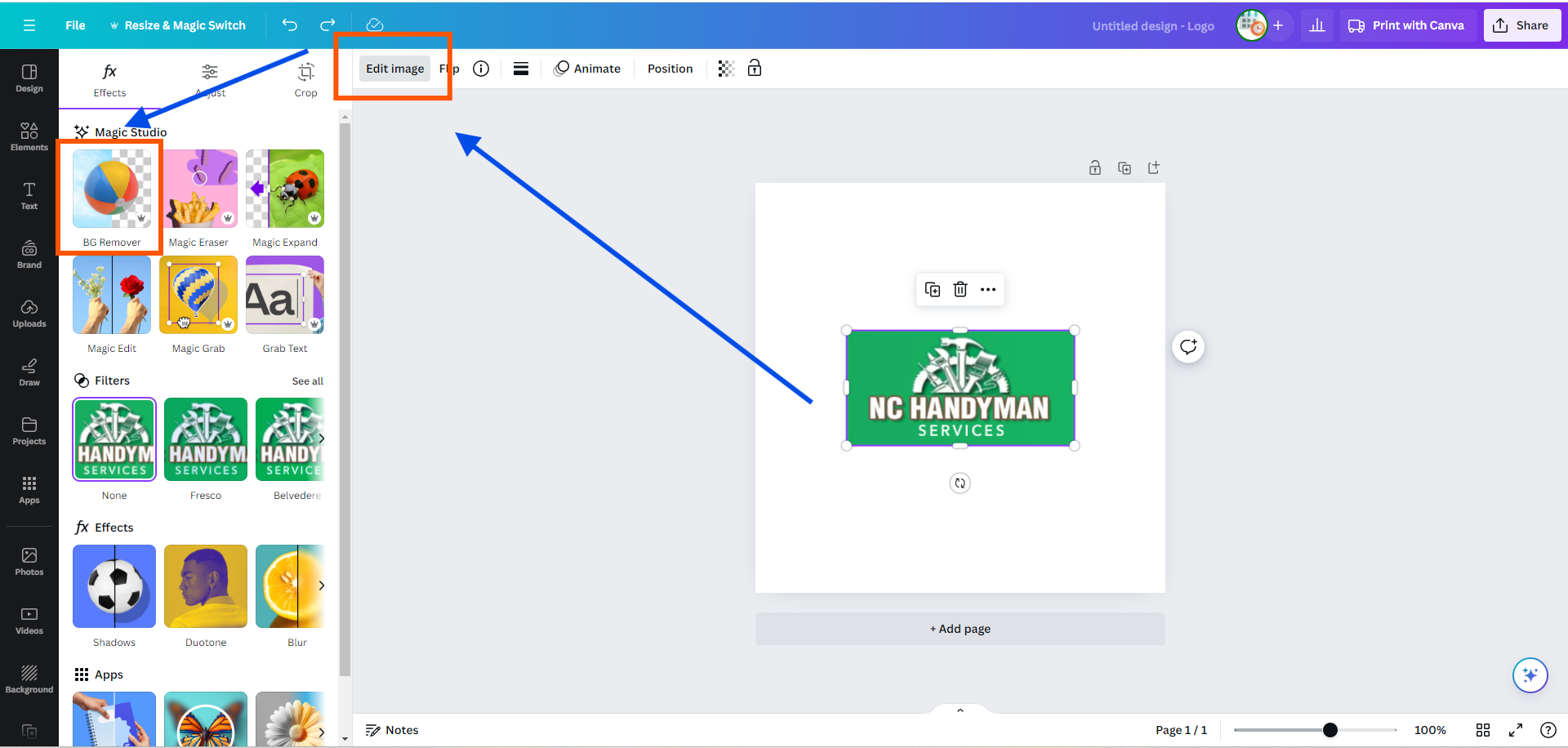Open the account profile avatar

pos(1251,25)
